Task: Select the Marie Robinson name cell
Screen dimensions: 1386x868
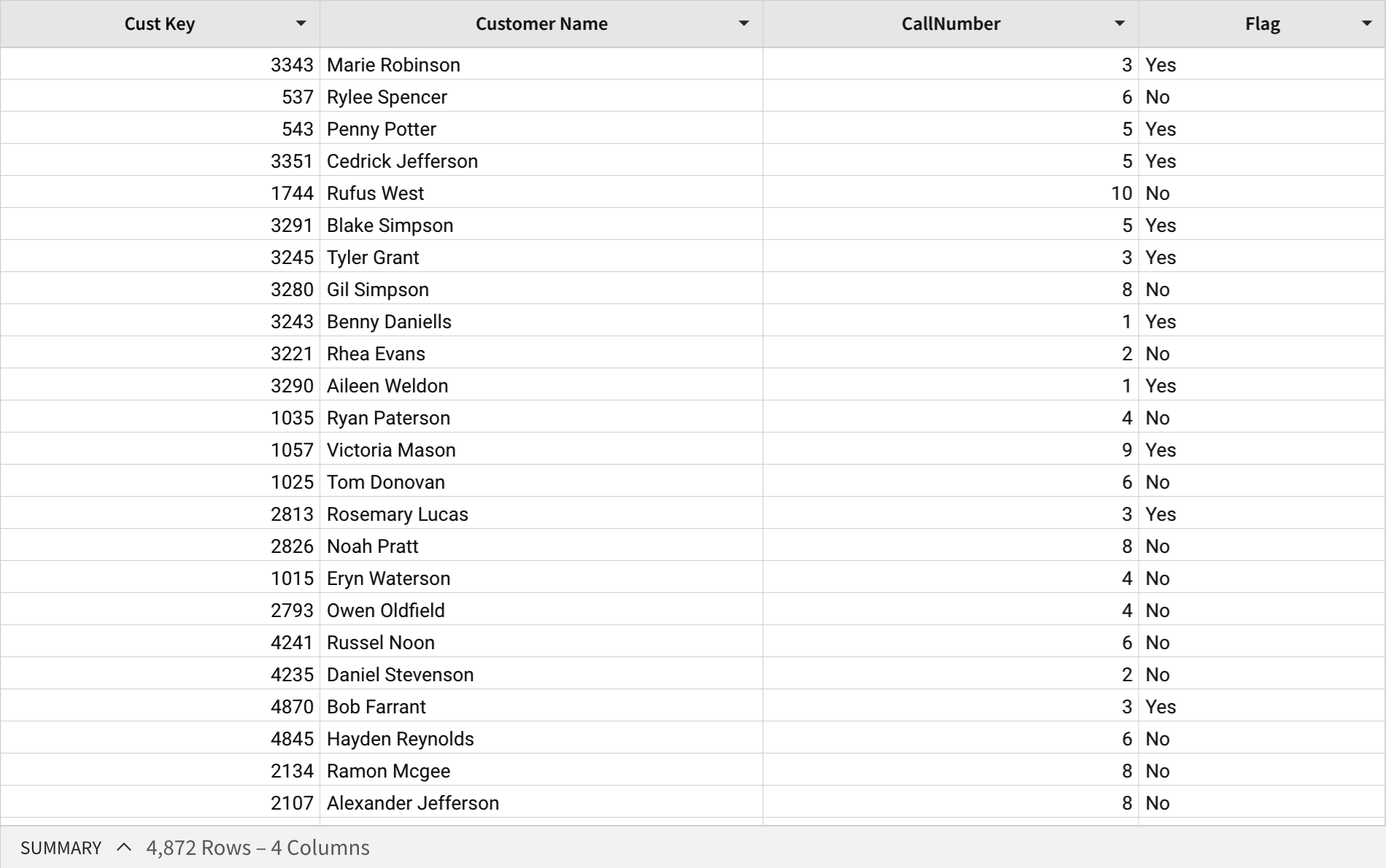Action: [x=541, y=64]
